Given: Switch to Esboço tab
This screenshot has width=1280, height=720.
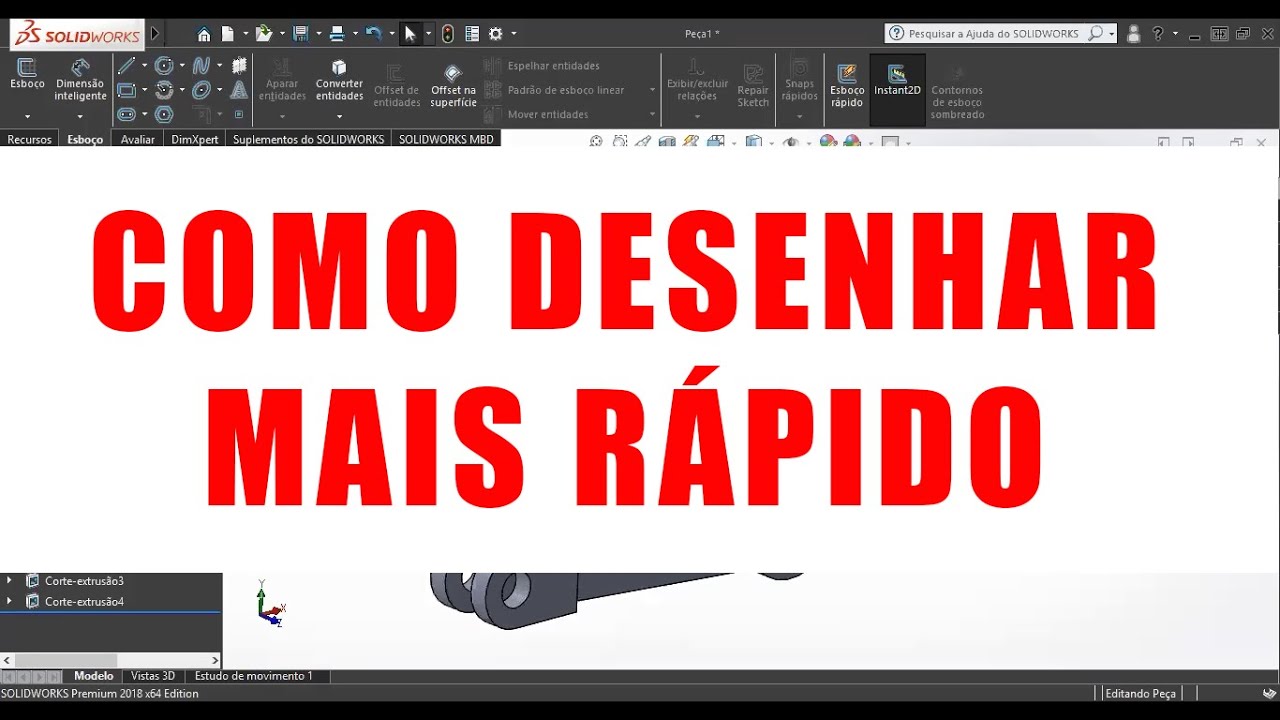Looking at the screenshot, I should coord(85,139).
